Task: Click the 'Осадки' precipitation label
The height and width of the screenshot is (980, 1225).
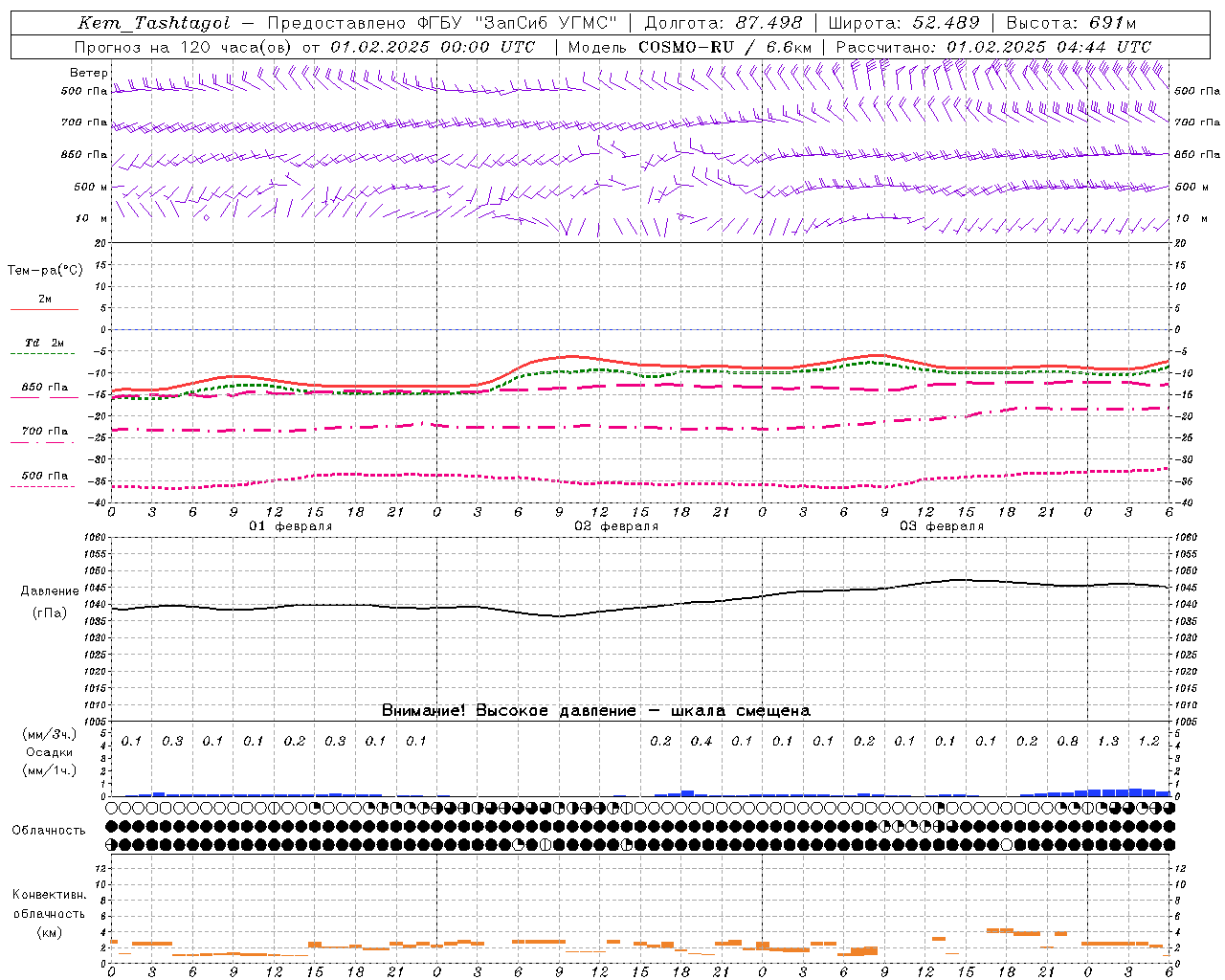Action: tap(50, 752)
